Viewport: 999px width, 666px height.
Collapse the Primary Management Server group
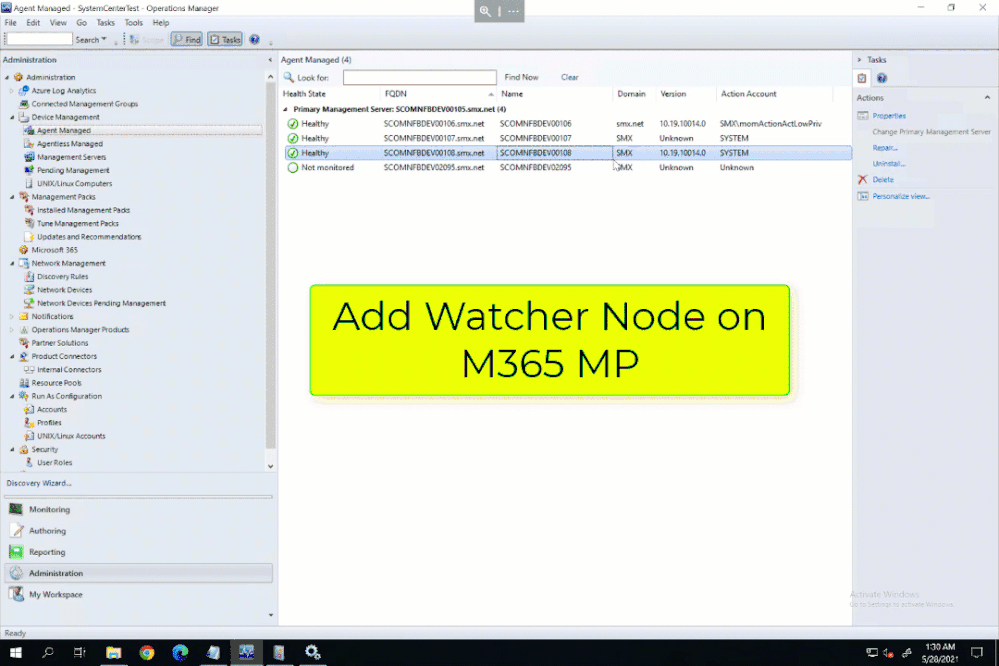285,109
